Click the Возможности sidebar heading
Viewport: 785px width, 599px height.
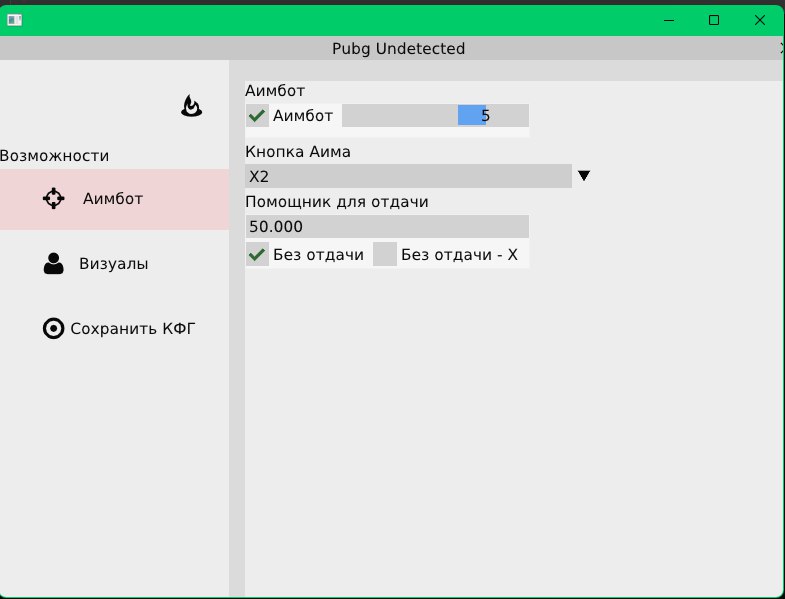click(x=55, y=155)
